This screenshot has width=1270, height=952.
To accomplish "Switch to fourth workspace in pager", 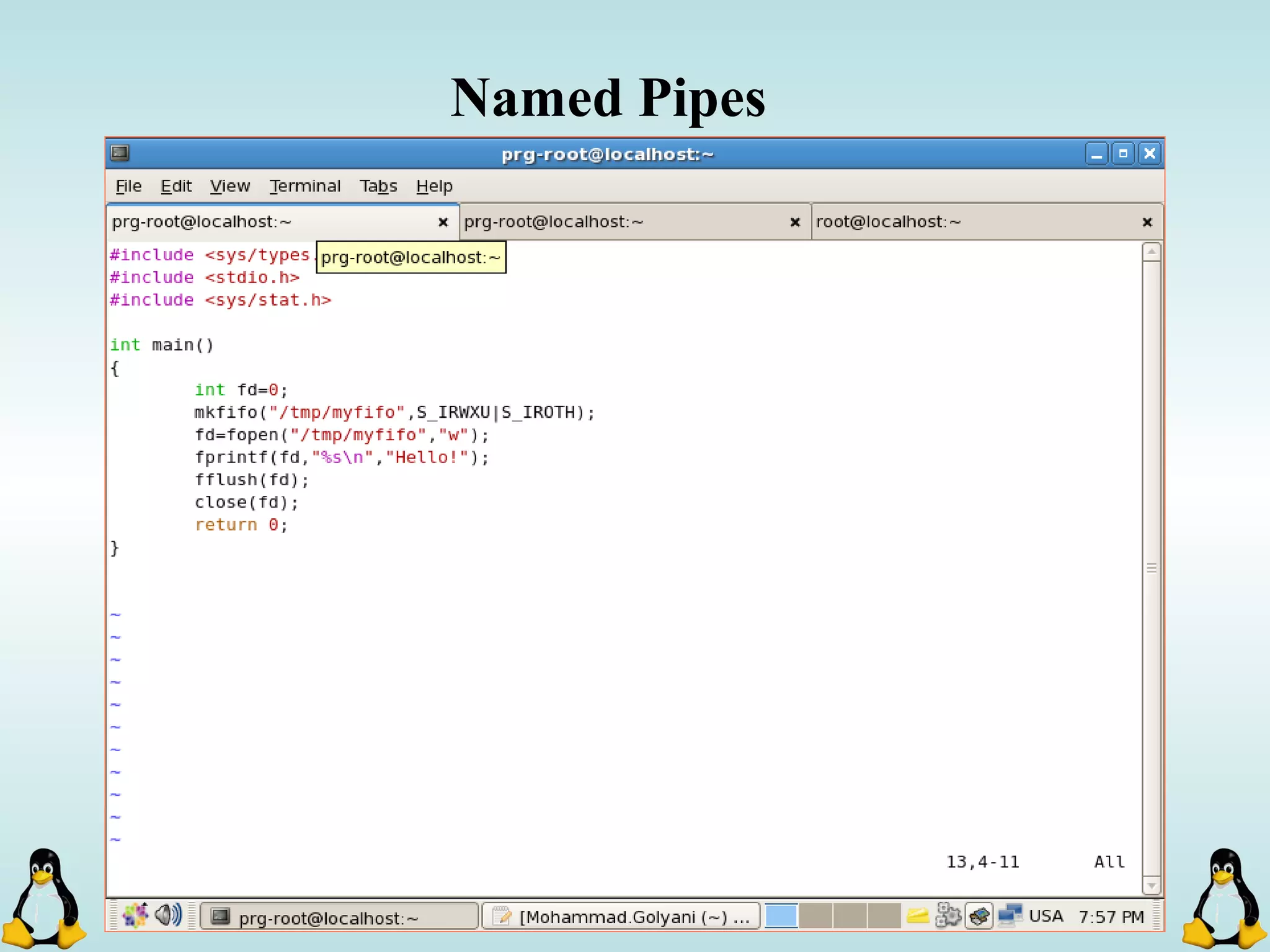I will 884,916.
